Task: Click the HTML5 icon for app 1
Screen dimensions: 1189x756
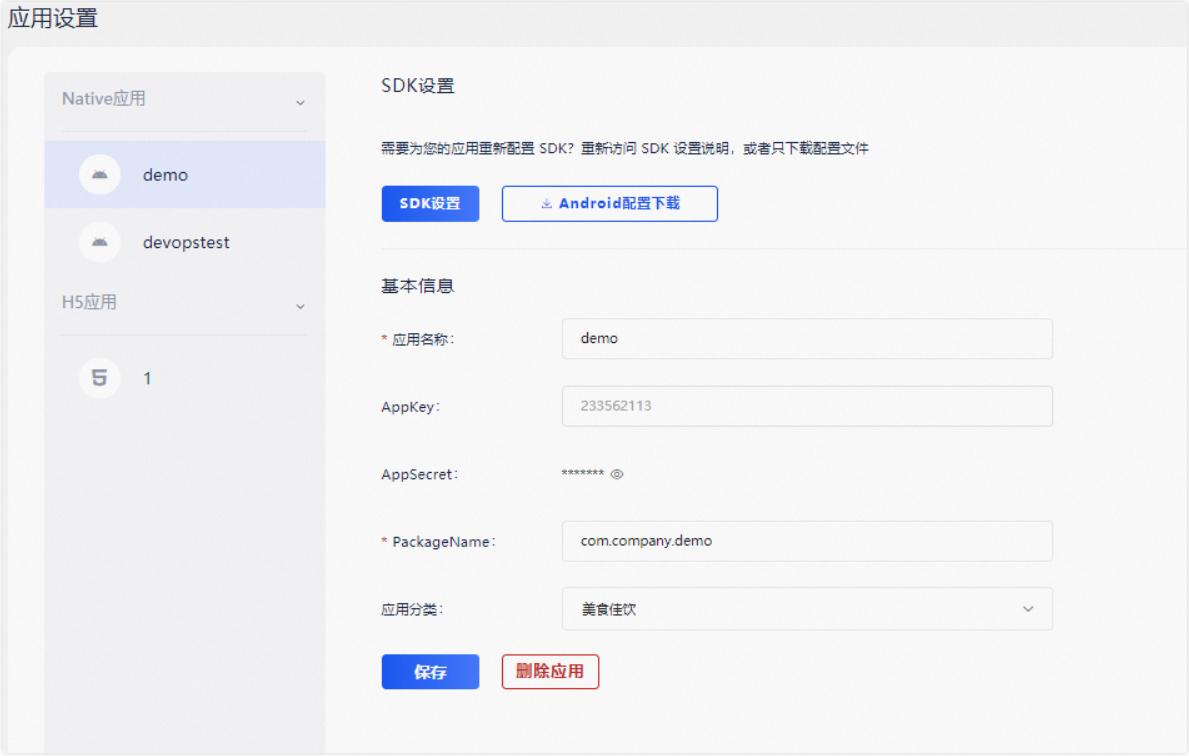Action: [x=99, y=377]
